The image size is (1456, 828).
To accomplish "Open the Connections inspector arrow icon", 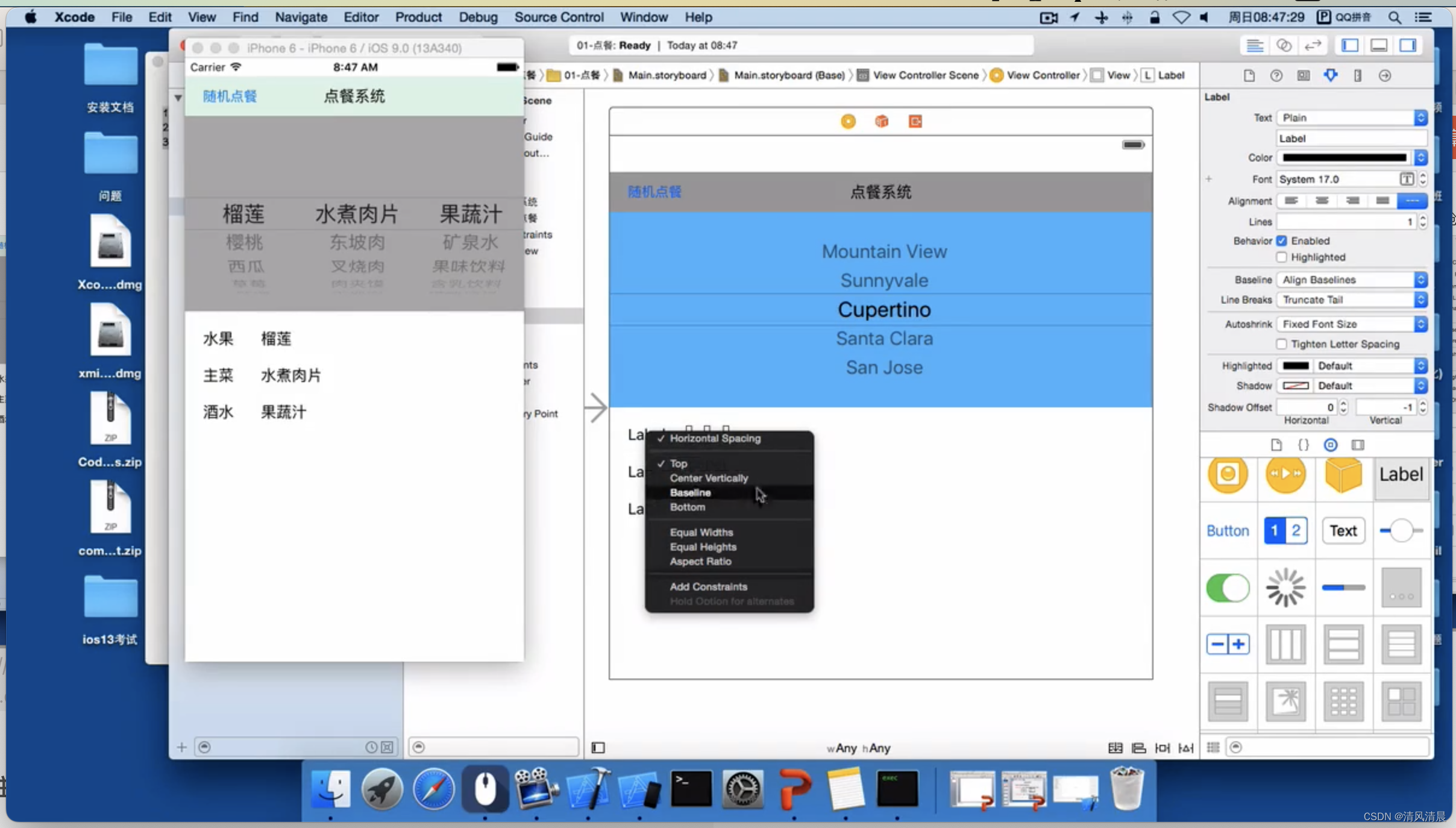I will 1384,75.
